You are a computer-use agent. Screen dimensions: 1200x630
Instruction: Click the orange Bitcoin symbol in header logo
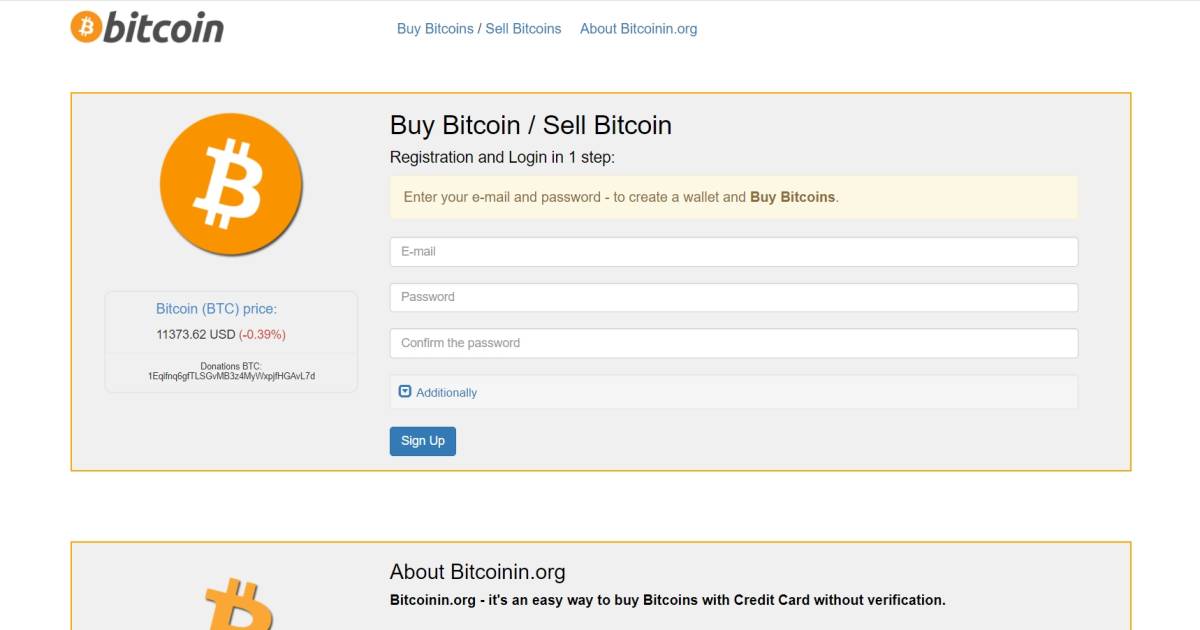(x=86, y=27)
